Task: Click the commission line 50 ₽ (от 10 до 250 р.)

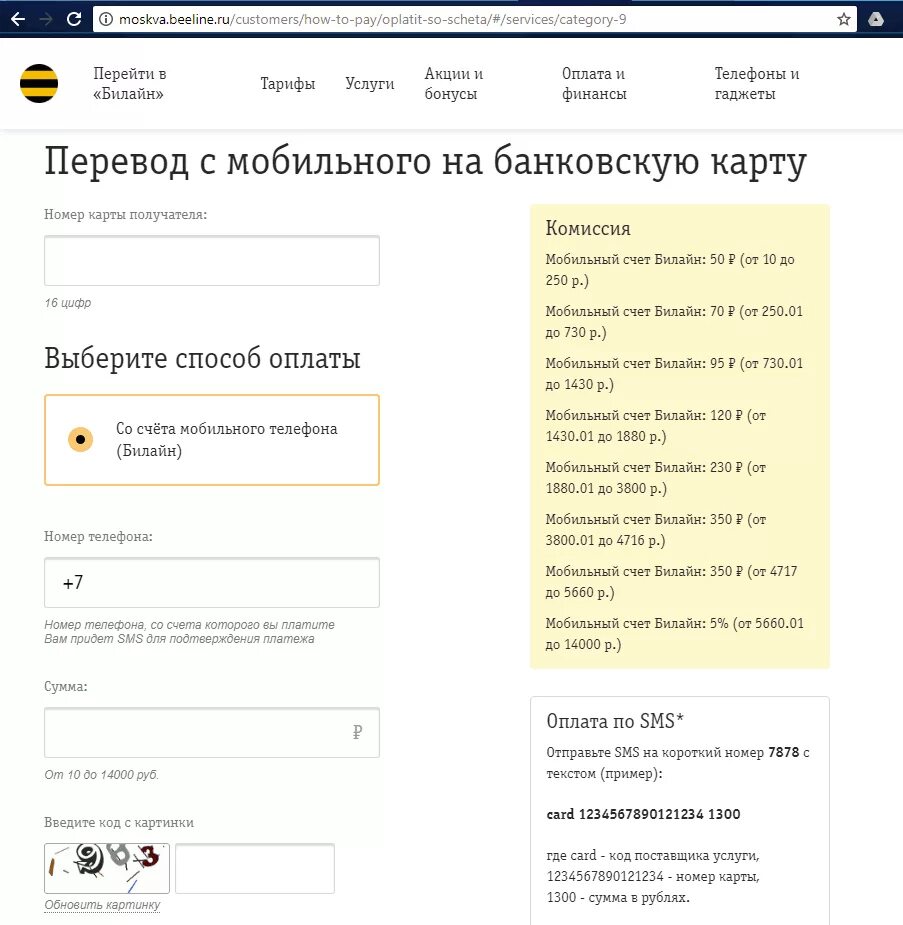Action: 670,270
